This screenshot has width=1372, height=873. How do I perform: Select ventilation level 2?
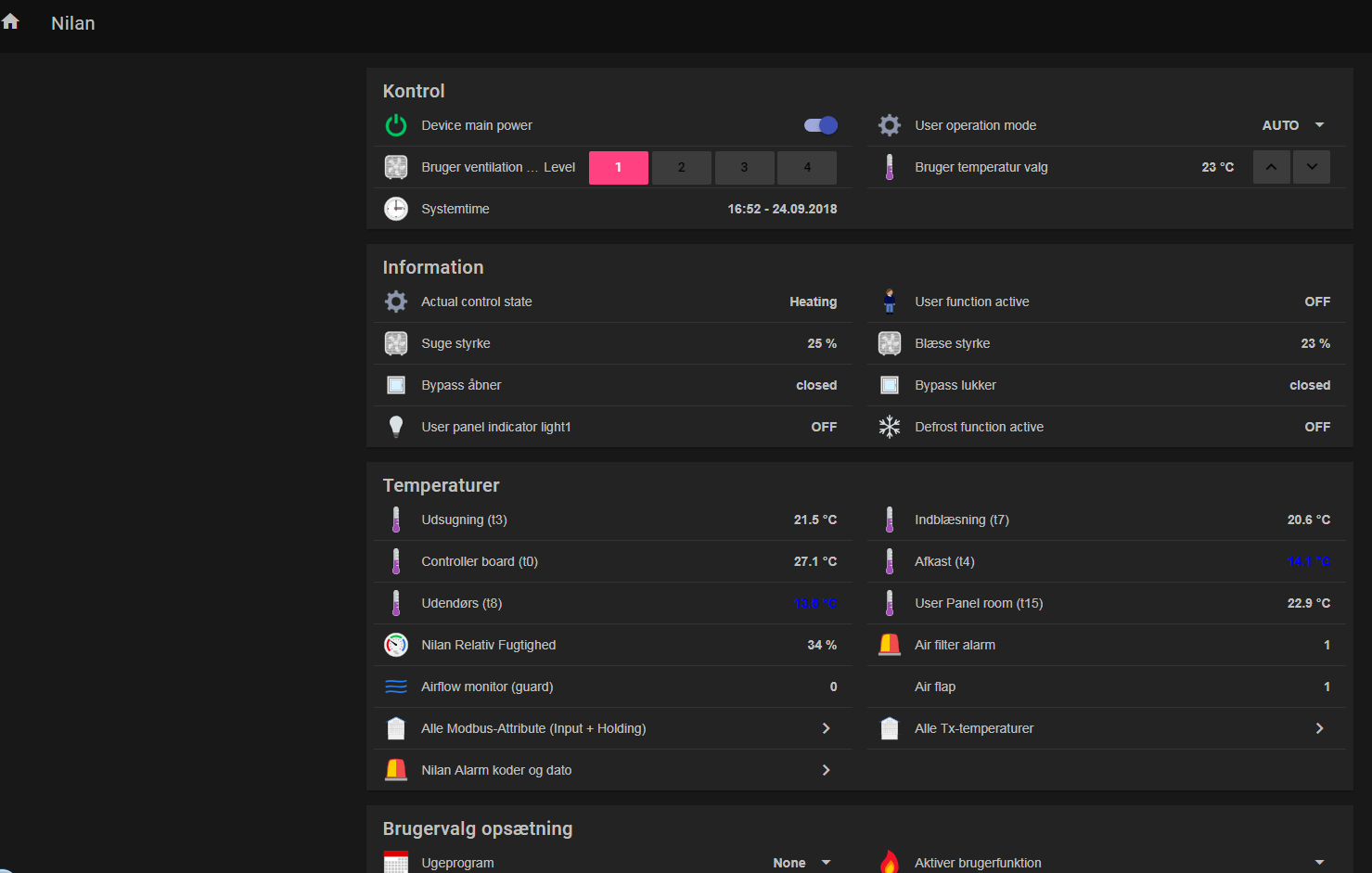point(681,168)
